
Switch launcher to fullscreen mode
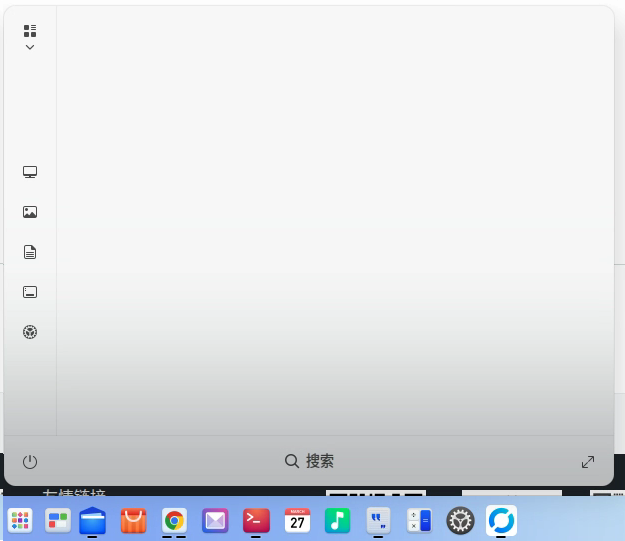click(588, 462)
